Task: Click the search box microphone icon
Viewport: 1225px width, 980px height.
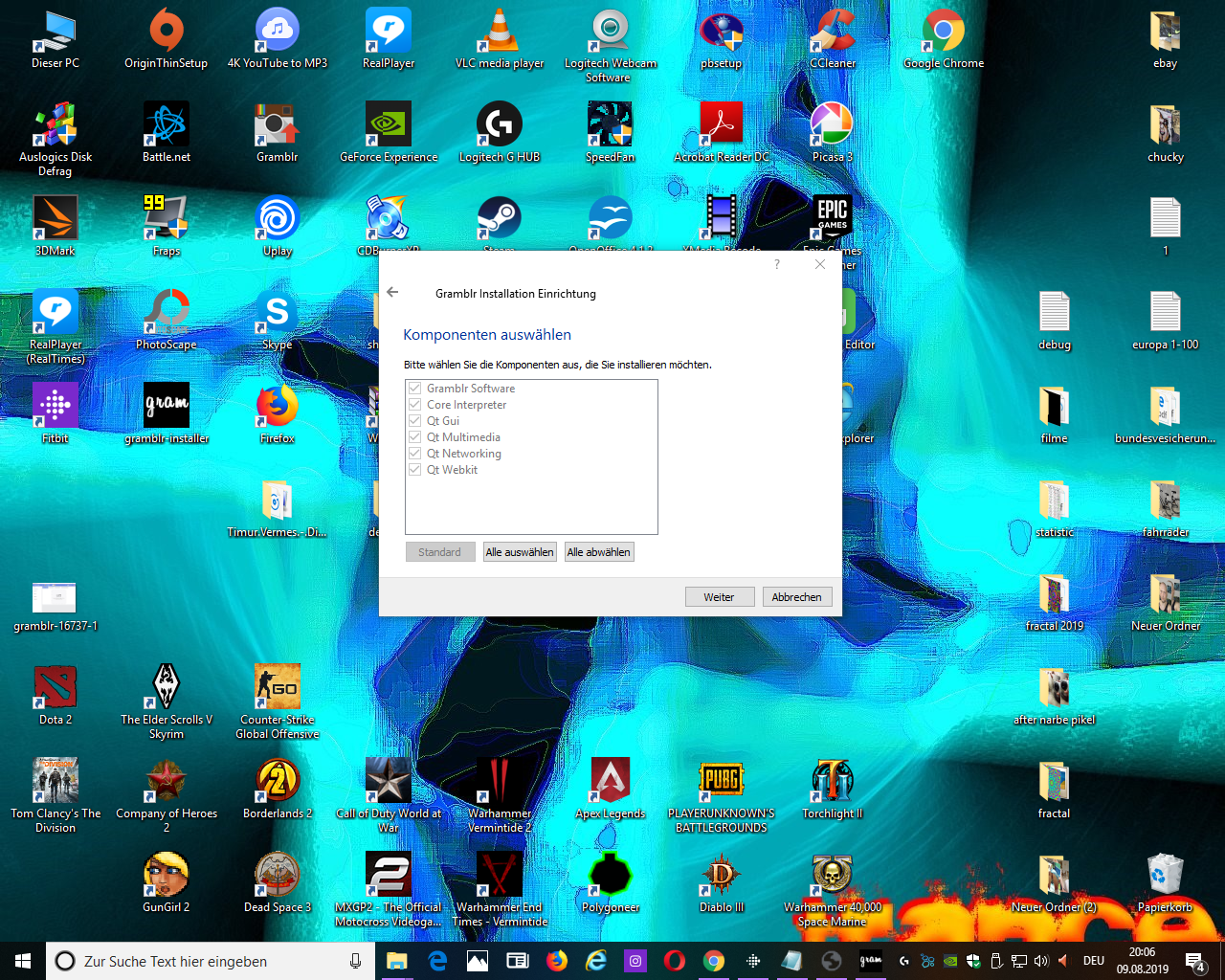Action: click(x=355, y=961)
